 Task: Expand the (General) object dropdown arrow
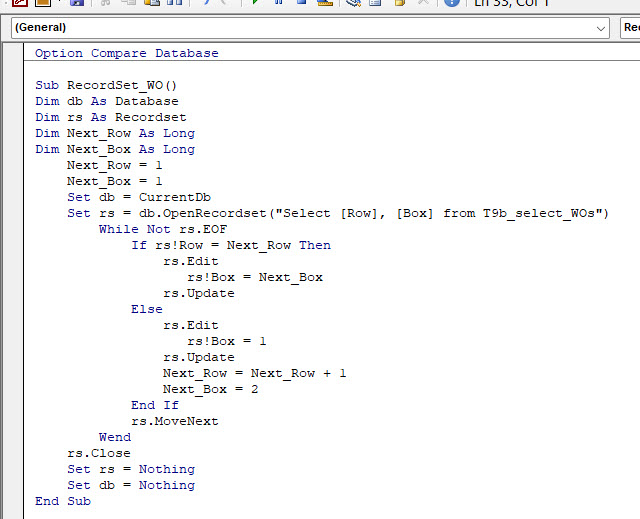pyautogui.click(x=600, y=28)
